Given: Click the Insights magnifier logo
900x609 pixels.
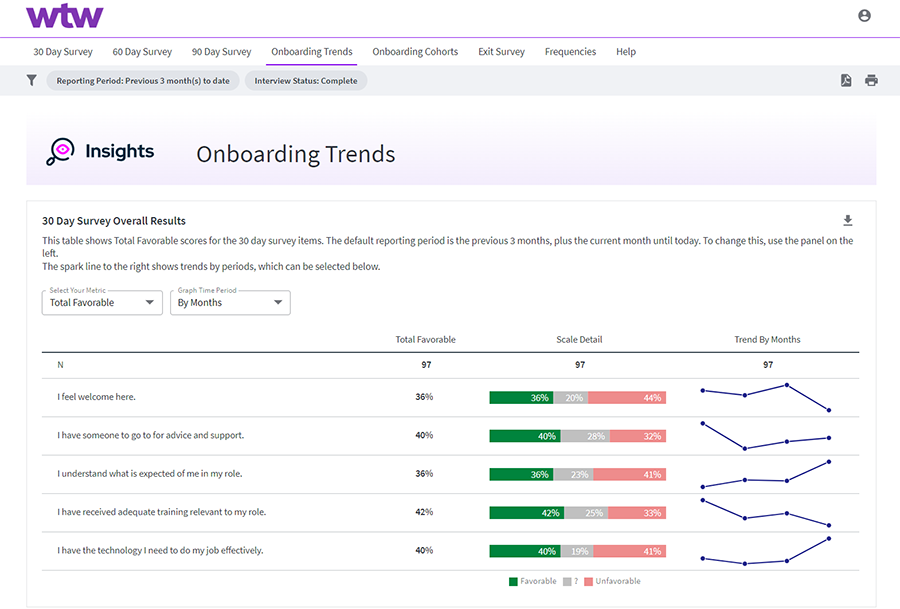Looking at the screenshot, I should coord(60,150).
